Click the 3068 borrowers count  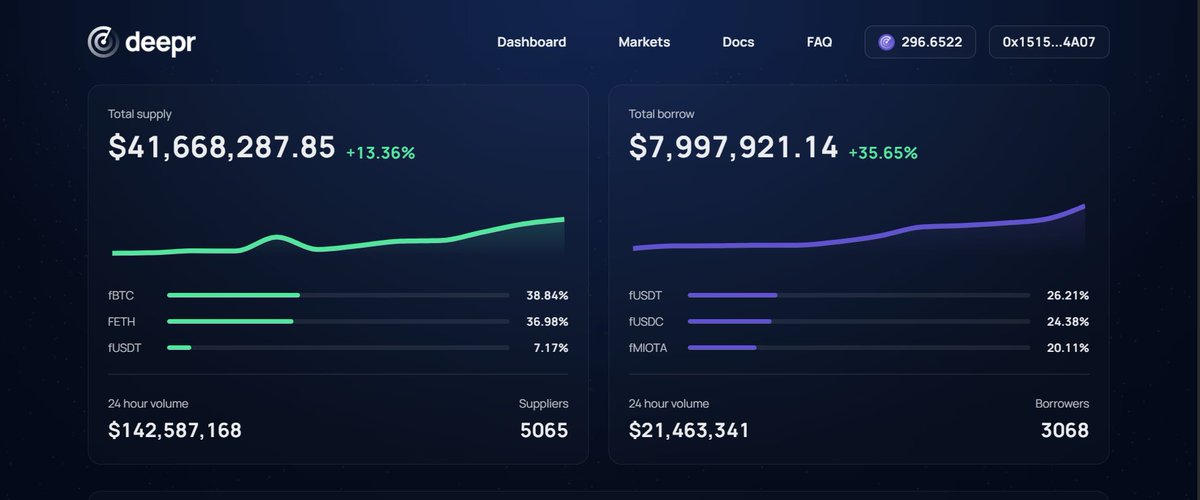tap(1064, 431)
